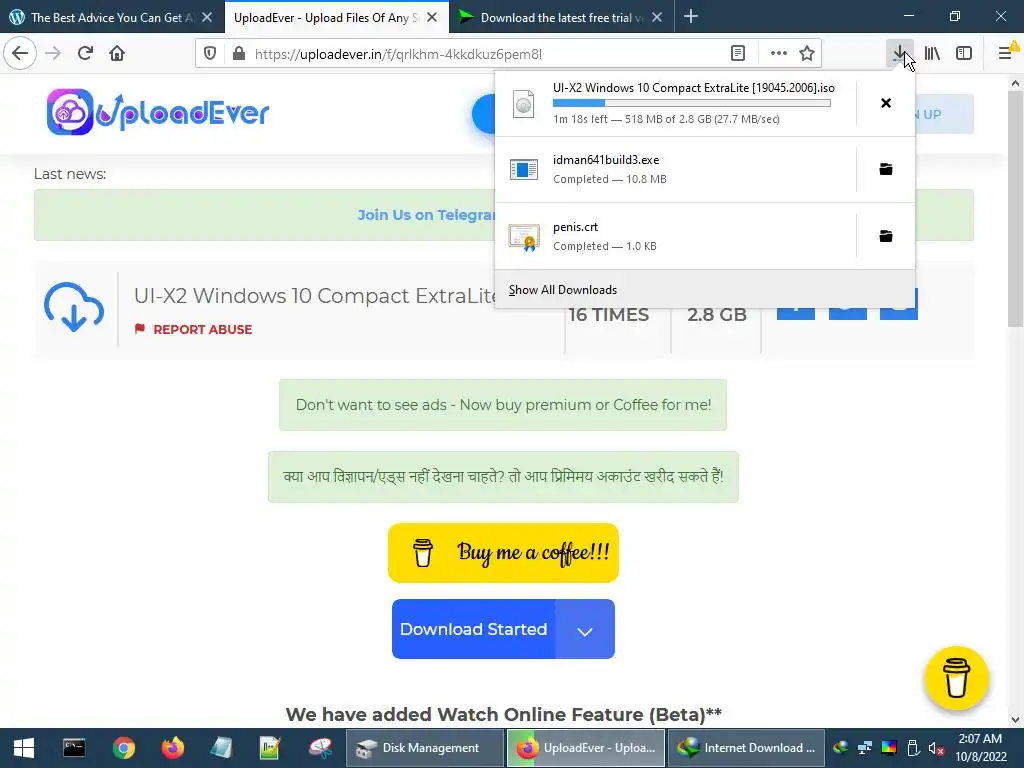Click the premium or Coffee for me banner
1024x768 pixels.
coord(503,405)
